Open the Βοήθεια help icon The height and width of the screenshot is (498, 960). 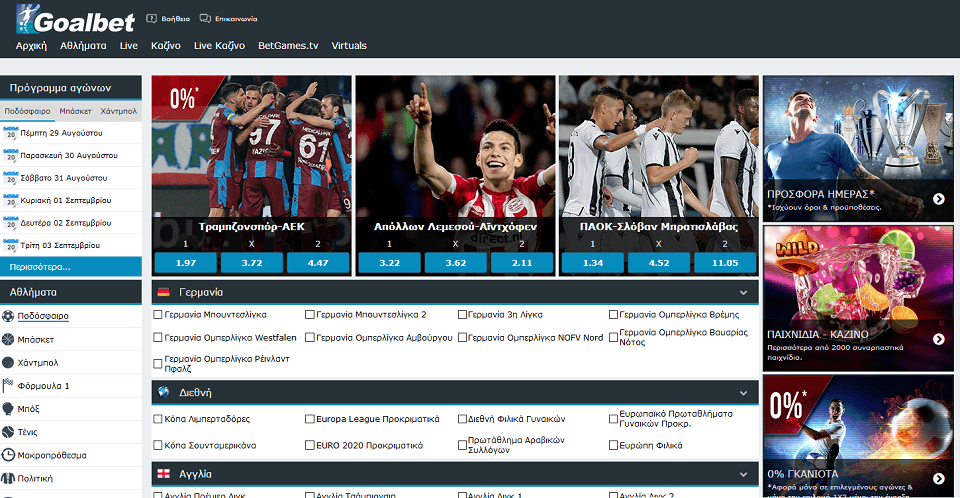(151, 18)
